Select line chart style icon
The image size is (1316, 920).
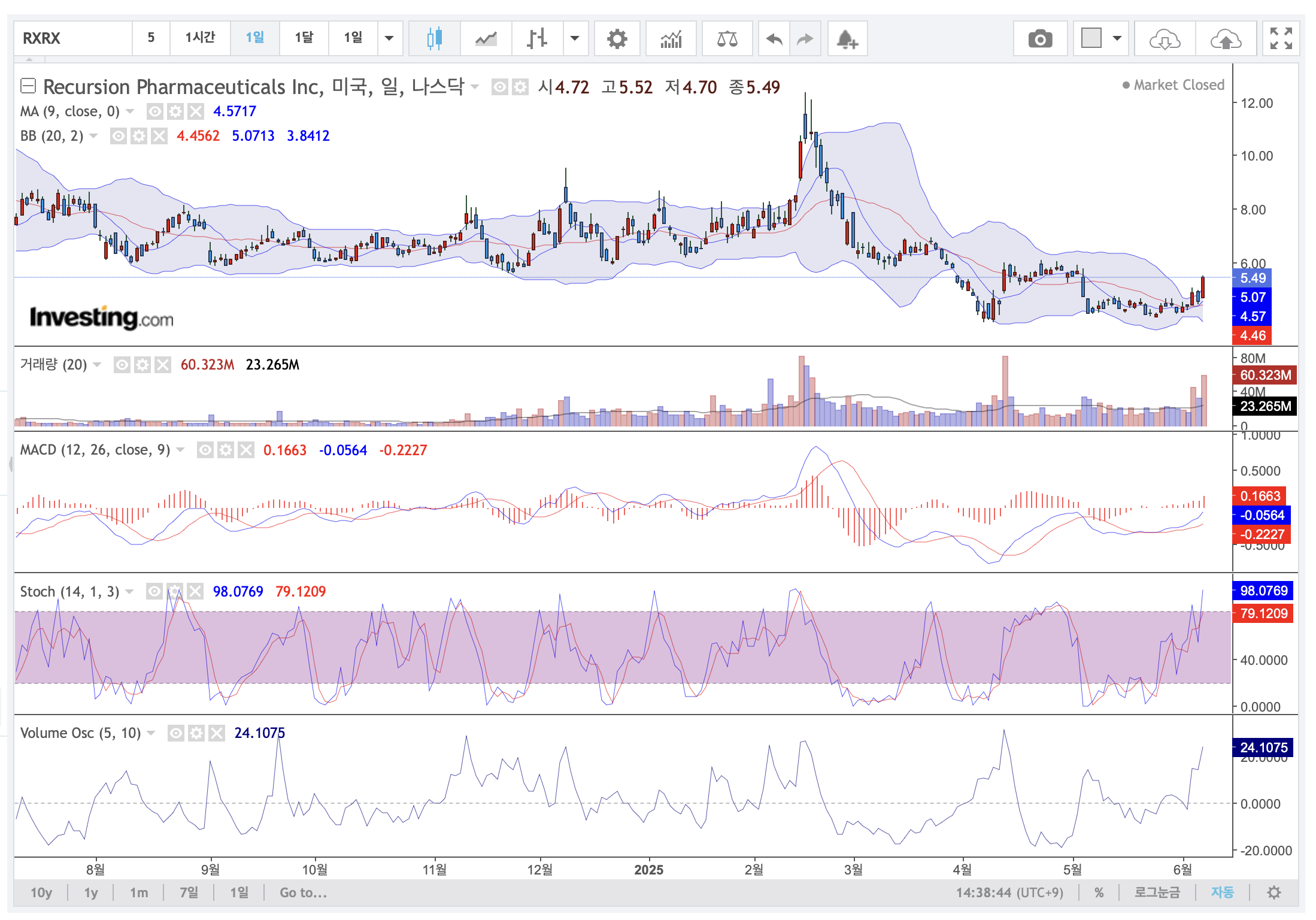pyautogui.click(x=486, y=39)
